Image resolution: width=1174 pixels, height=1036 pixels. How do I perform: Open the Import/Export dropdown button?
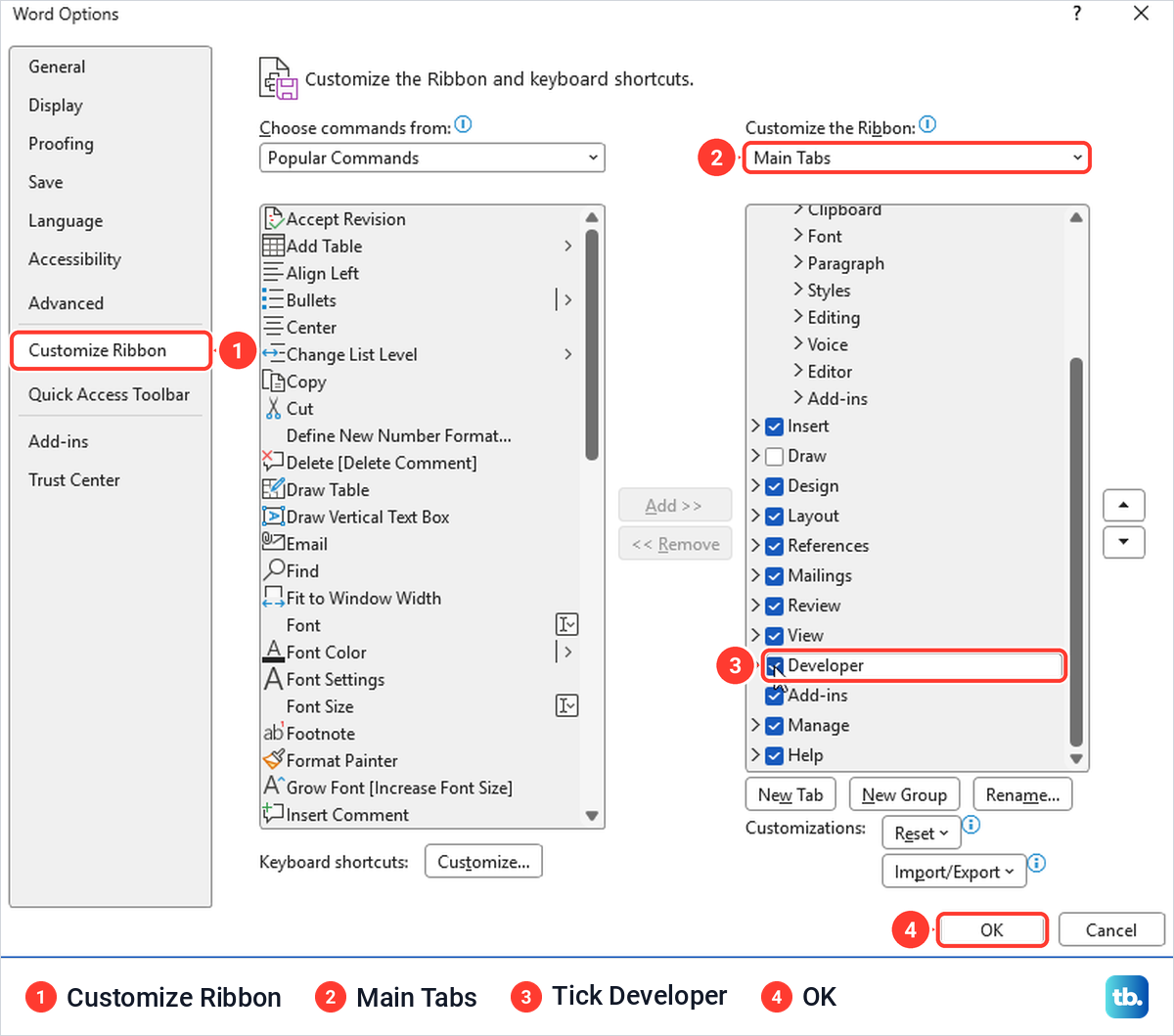point(954,872)
